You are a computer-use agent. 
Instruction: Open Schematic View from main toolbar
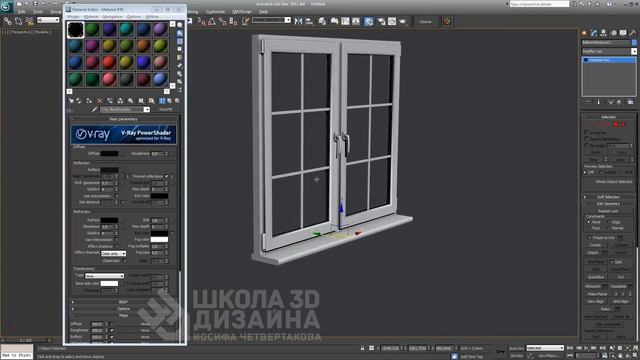click(x=356, y=21)
